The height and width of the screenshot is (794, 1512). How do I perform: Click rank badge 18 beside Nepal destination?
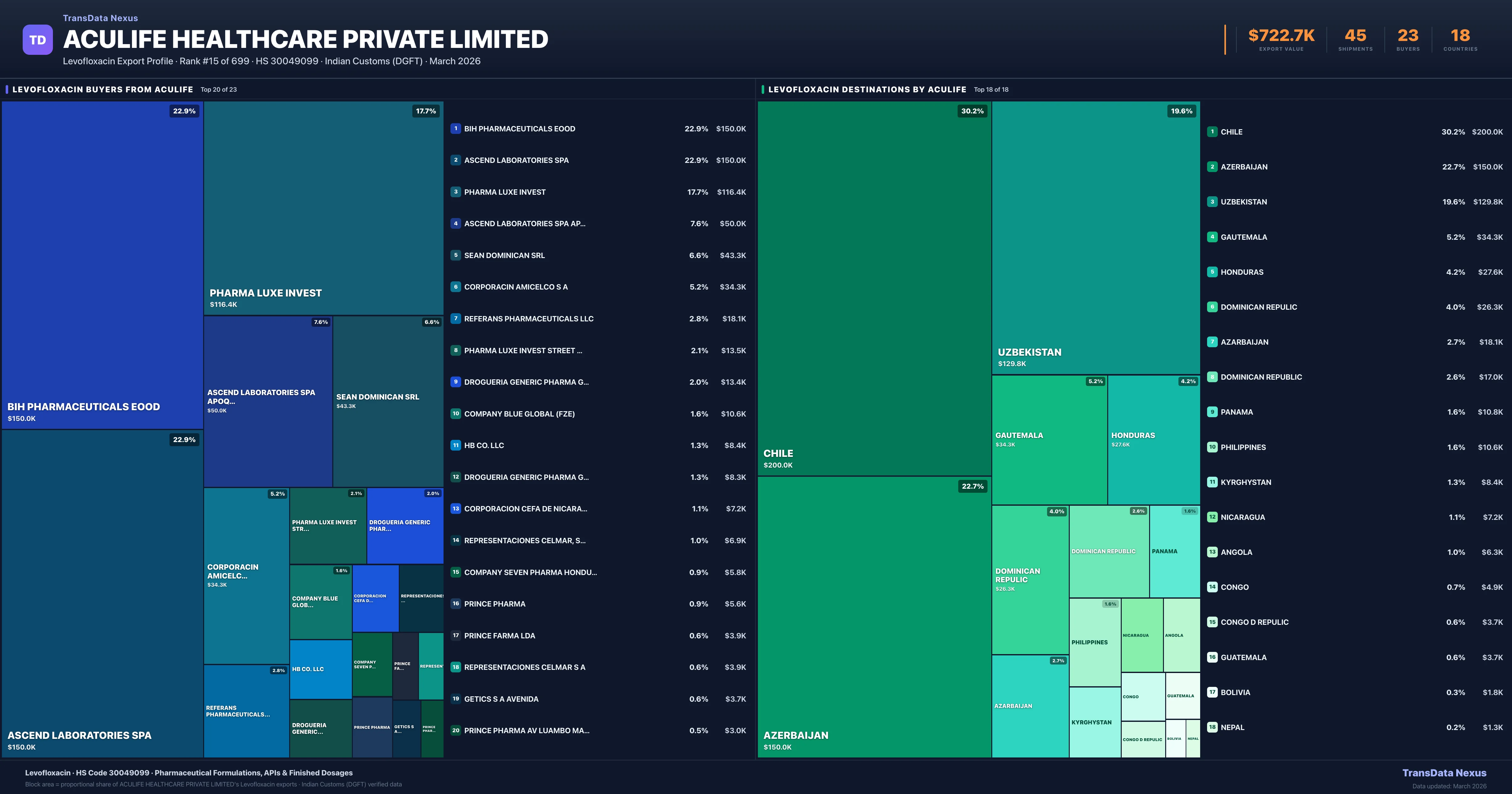coord(1212,727)
